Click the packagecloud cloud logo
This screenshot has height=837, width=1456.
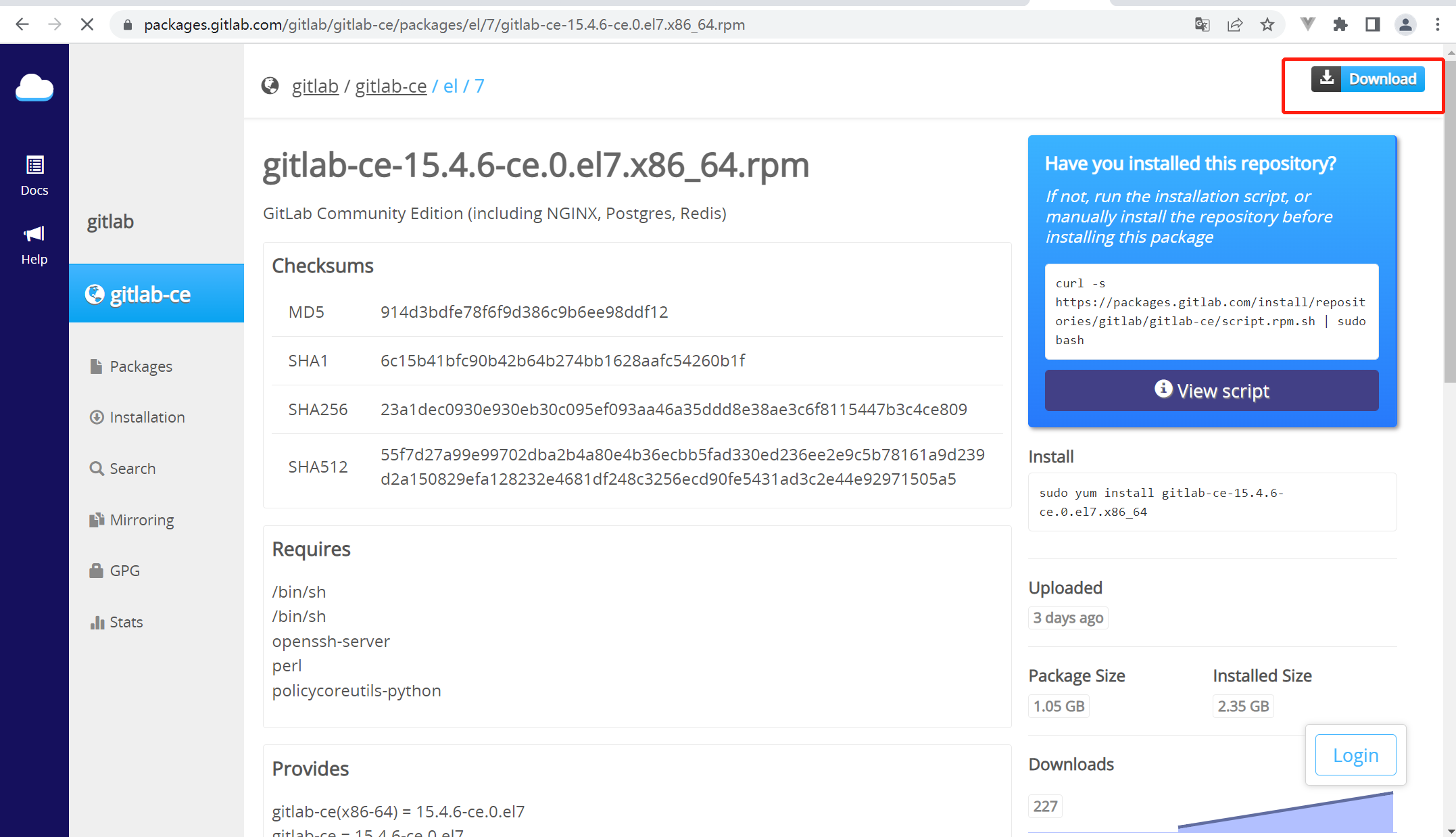click(34, 88)
